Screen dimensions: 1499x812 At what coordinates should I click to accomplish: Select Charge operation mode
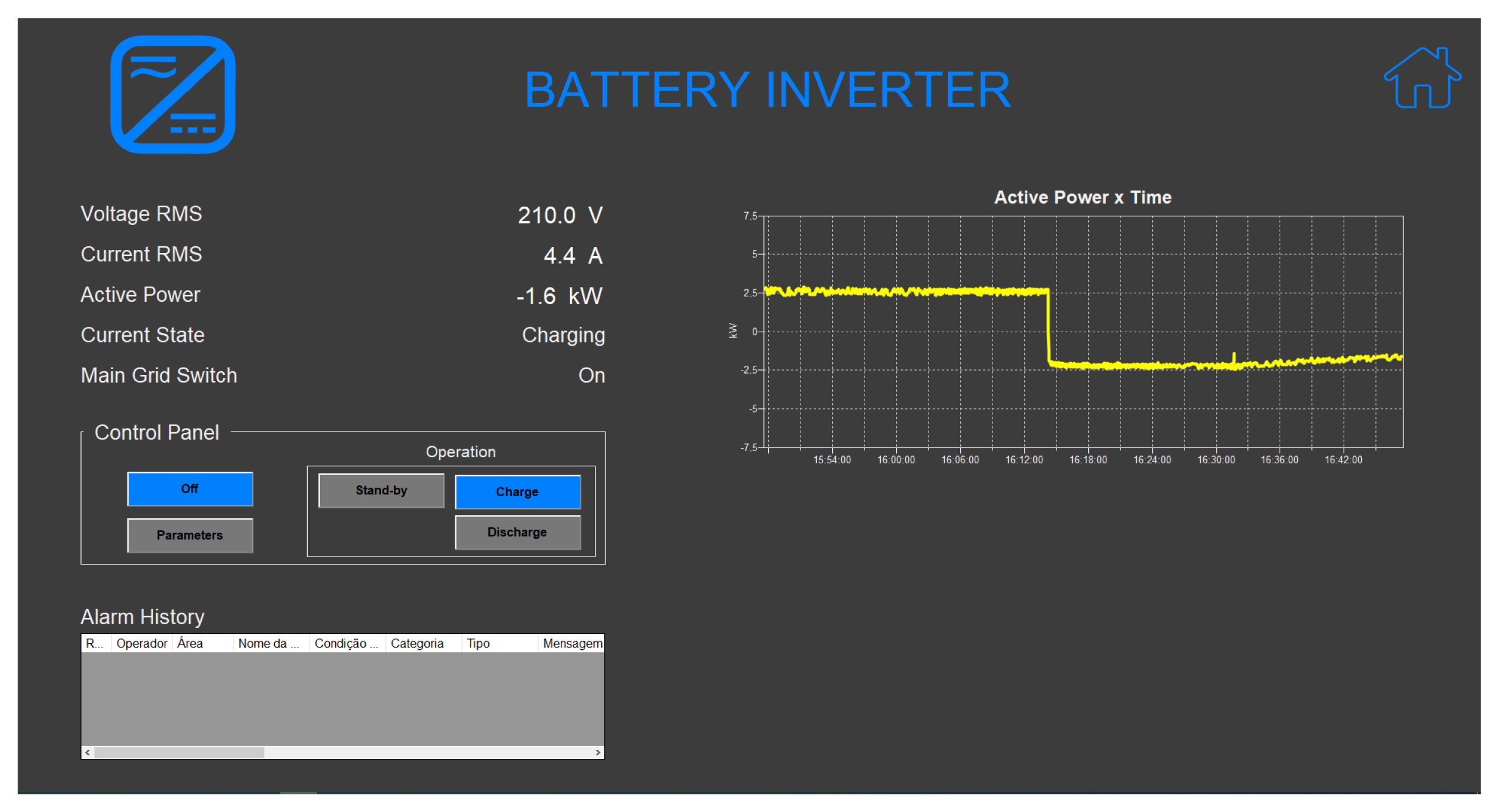[517, 492]
